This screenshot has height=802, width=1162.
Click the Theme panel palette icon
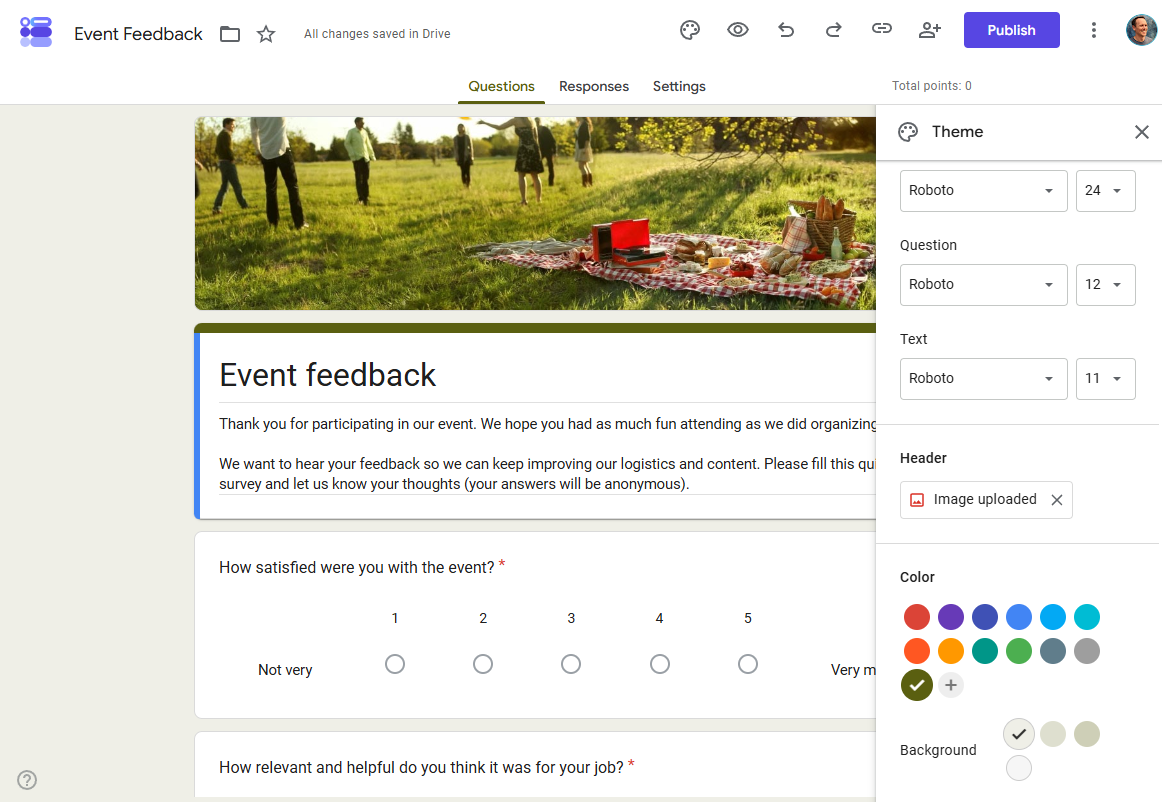(908, 132)
